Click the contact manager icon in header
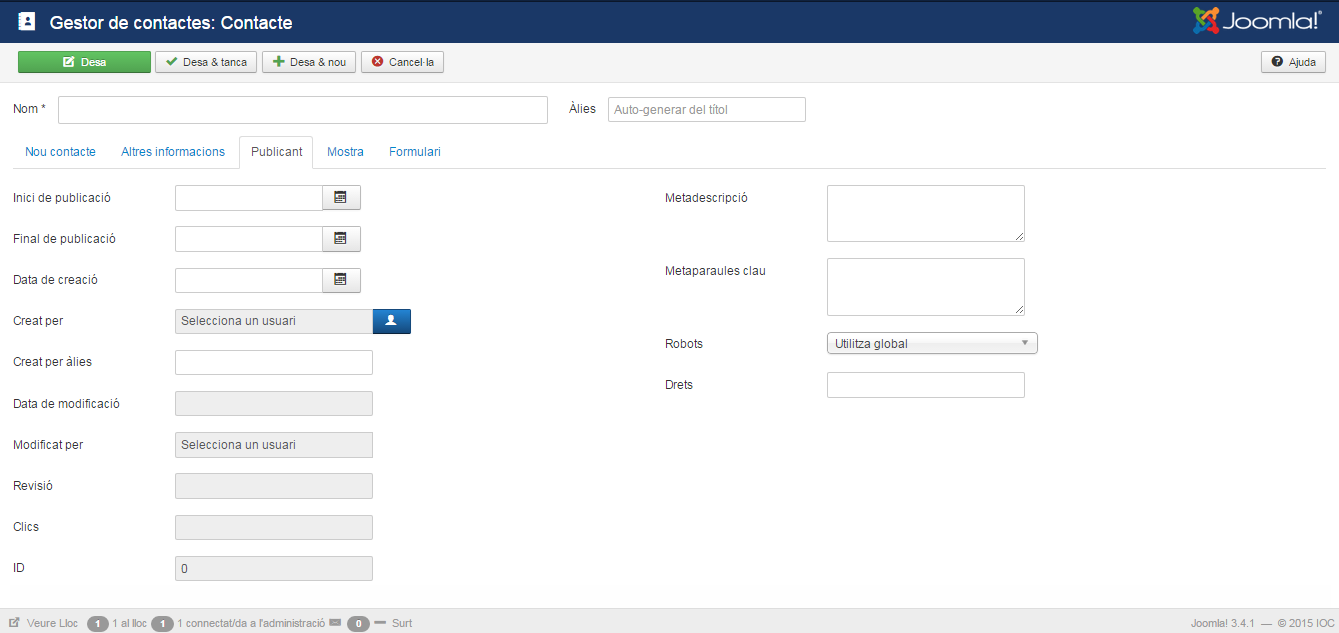The image size is (1339, 633). click(x=27, y=21)
